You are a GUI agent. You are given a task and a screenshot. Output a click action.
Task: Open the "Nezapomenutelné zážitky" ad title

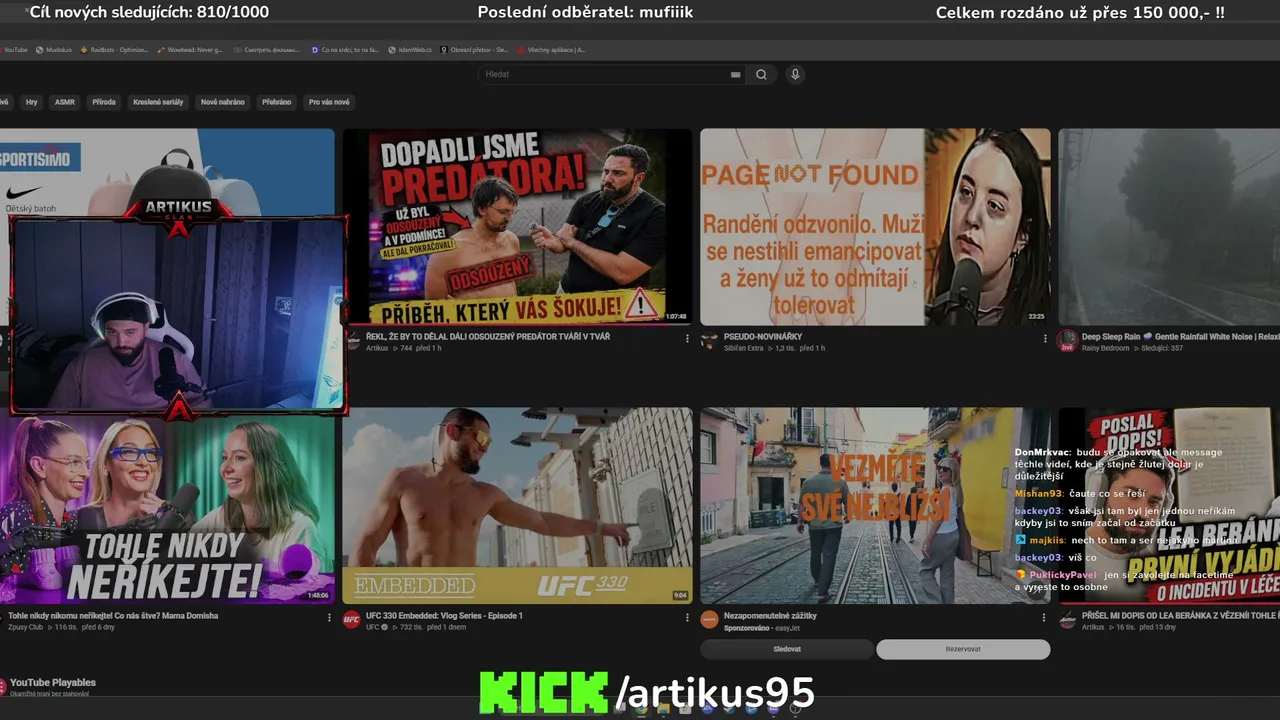coord(770,616)
